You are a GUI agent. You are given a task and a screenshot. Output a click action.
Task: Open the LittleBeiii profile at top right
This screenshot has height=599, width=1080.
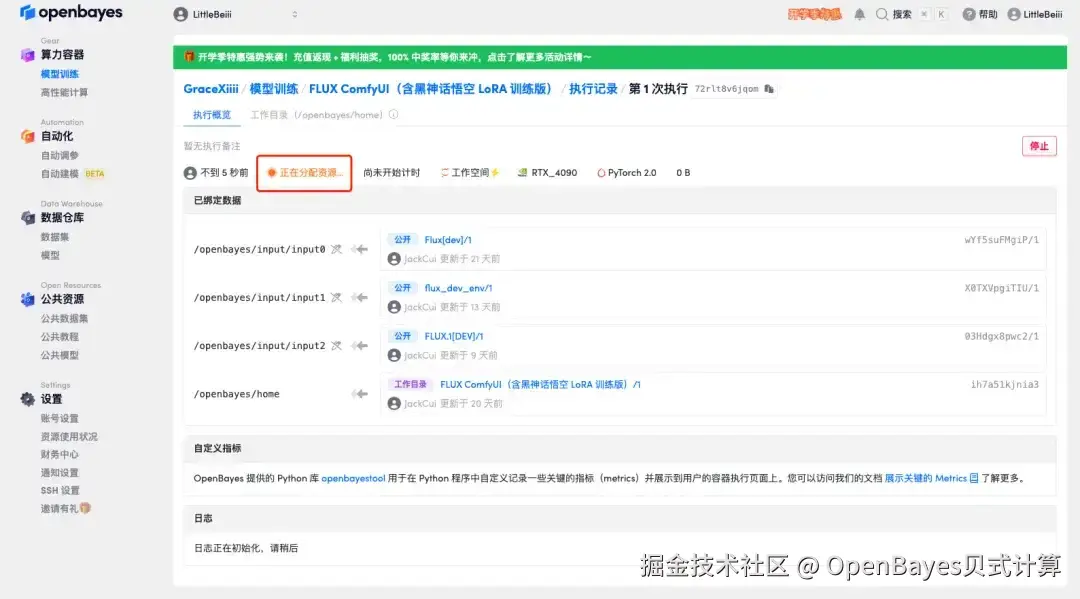[x=1035, y=14]
